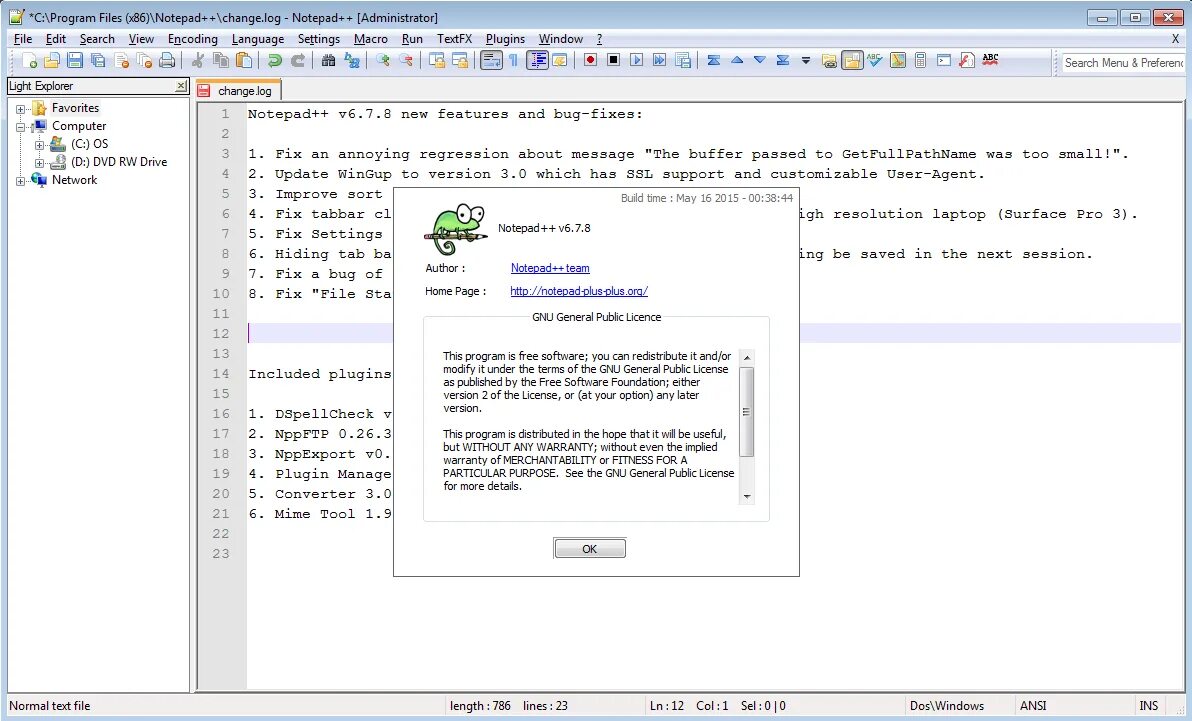The width and height of the screenshot is (1192, 721).
Task: Toggle the highlighted Light Explorer folder icon
Action: (x=852, y=60)
